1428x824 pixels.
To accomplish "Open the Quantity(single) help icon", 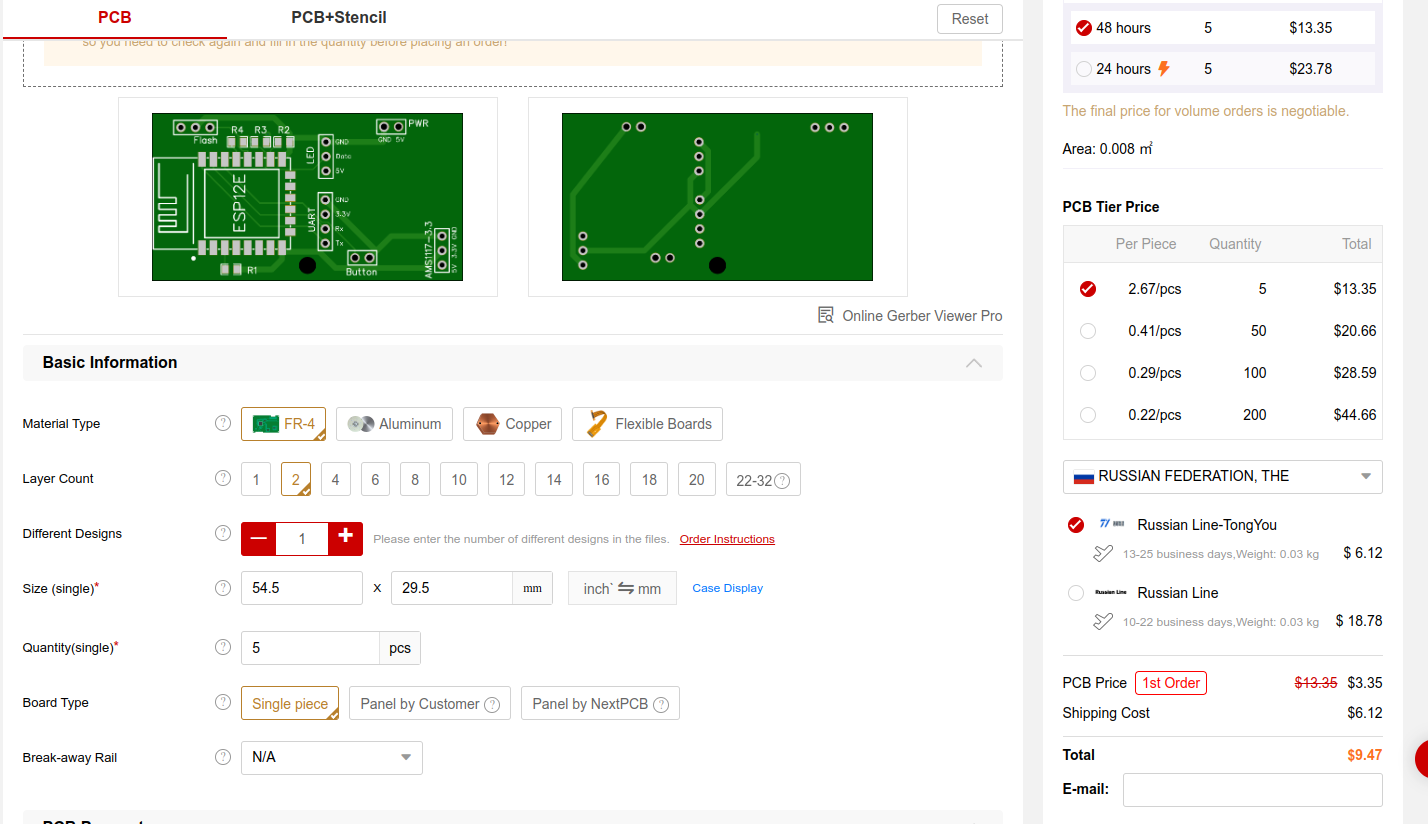I will 223,647.
